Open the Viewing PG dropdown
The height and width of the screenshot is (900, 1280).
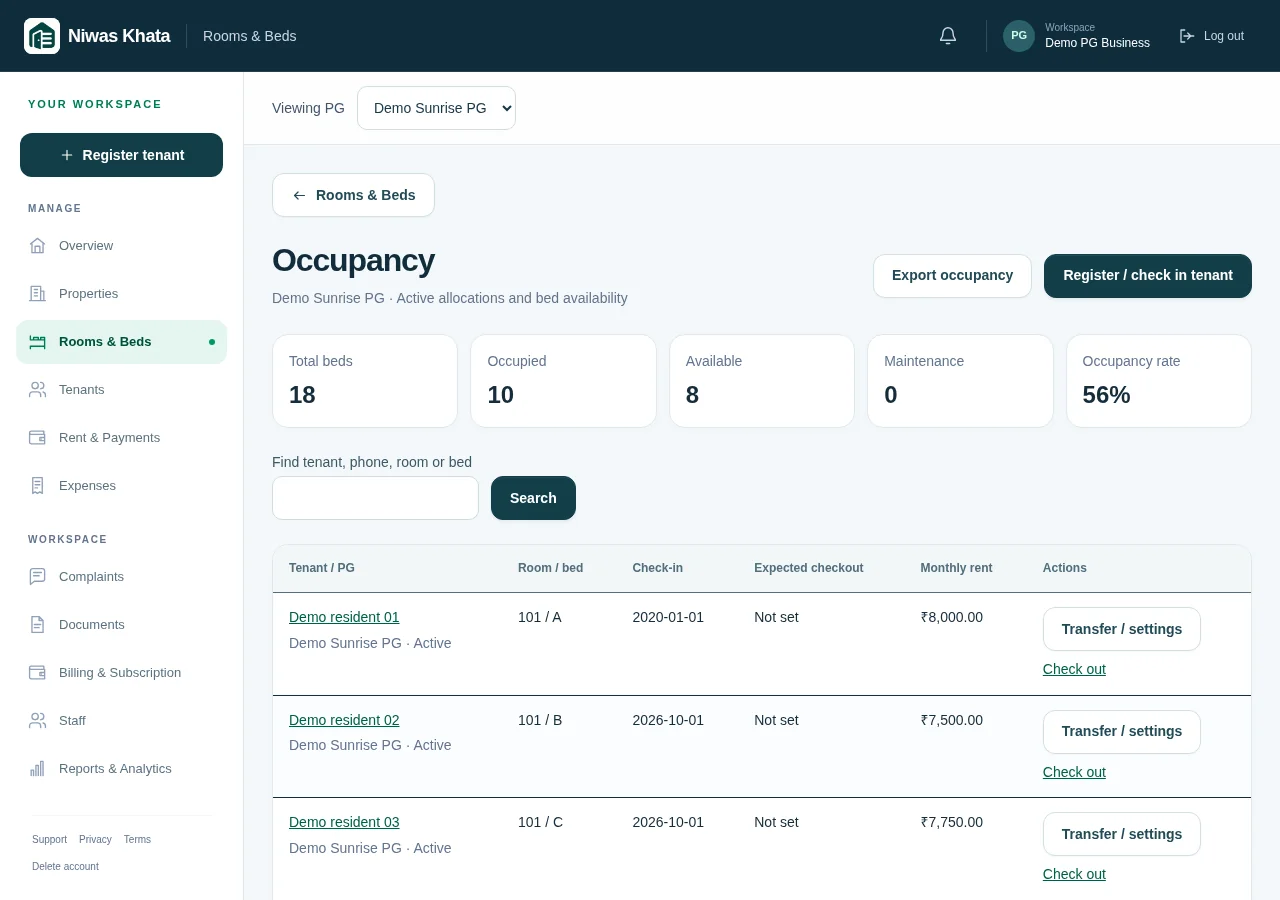[x=436, y=108]
